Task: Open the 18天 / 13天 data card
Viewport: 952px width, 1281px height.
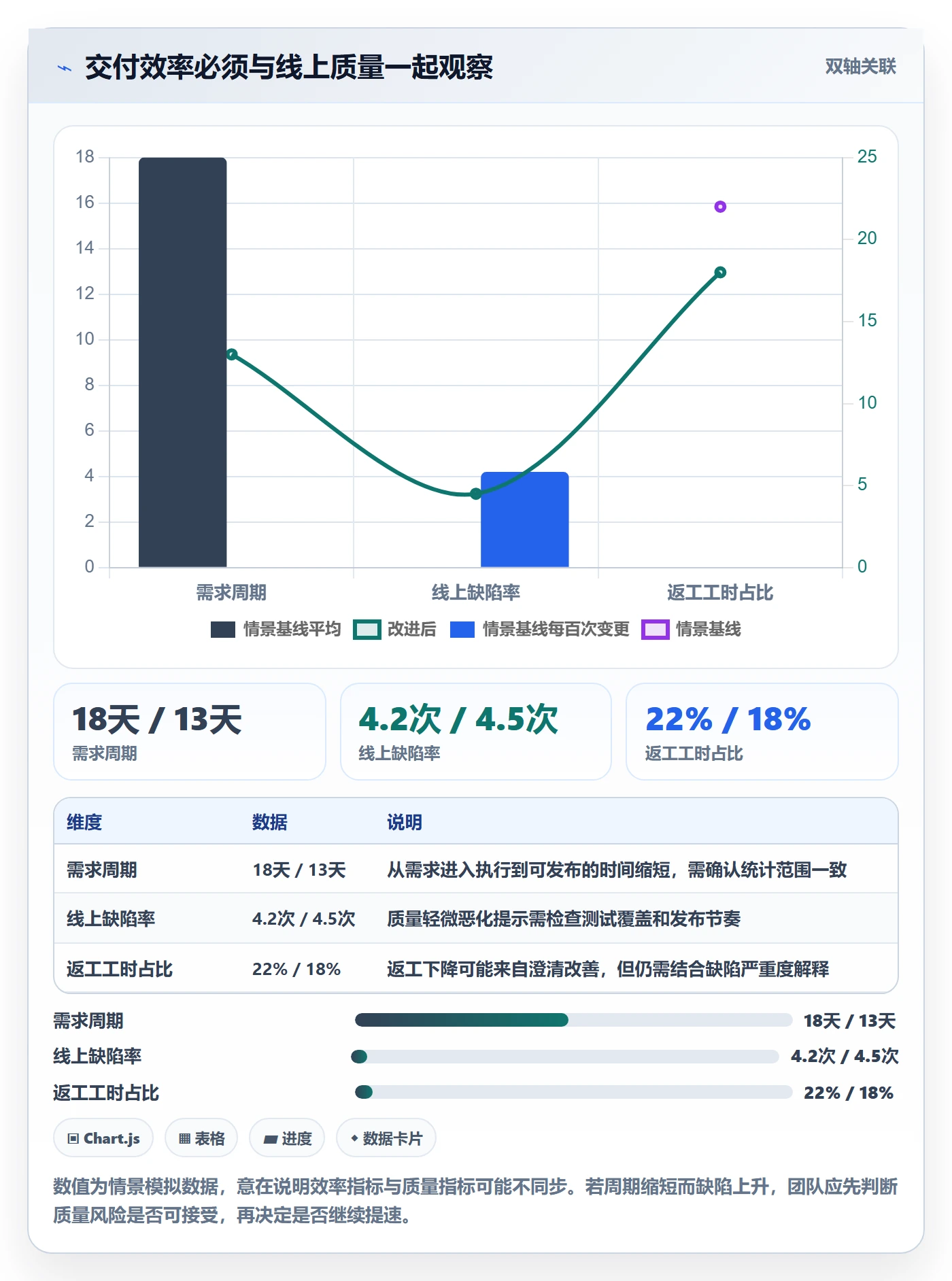Action: point(190,732)
